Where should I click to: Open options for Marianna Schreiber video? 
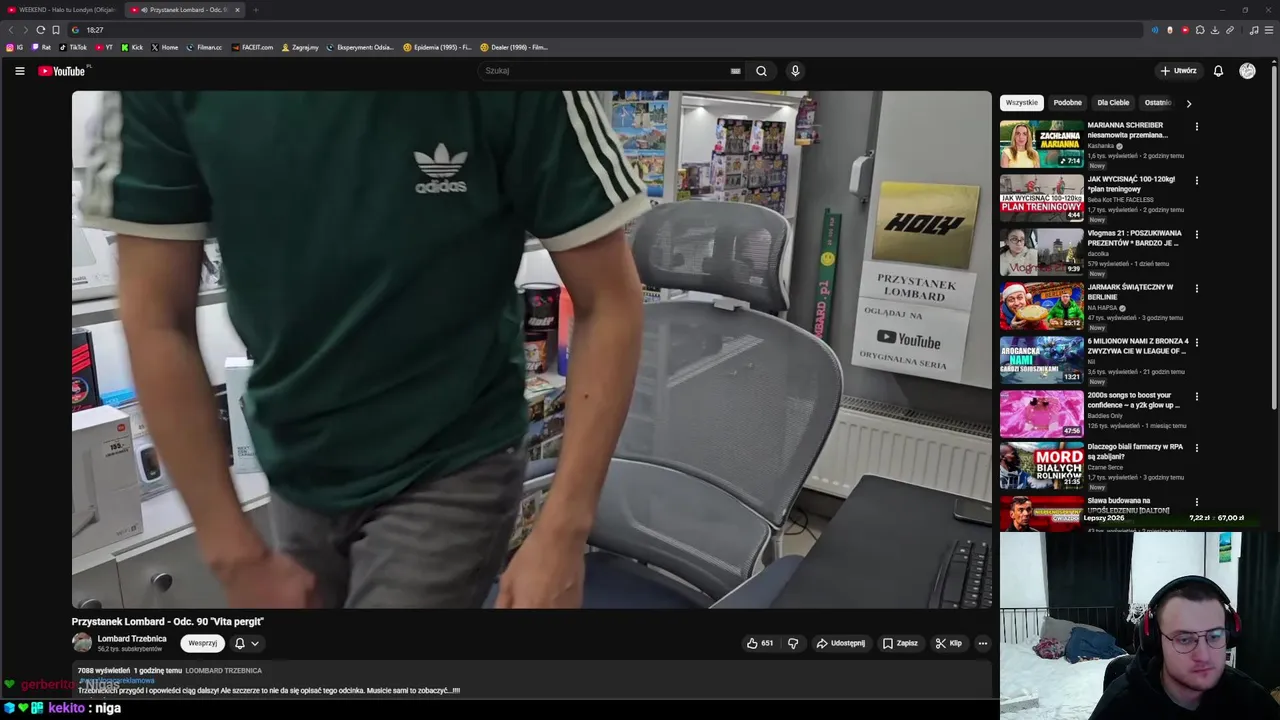click(x=1196, y=127)
